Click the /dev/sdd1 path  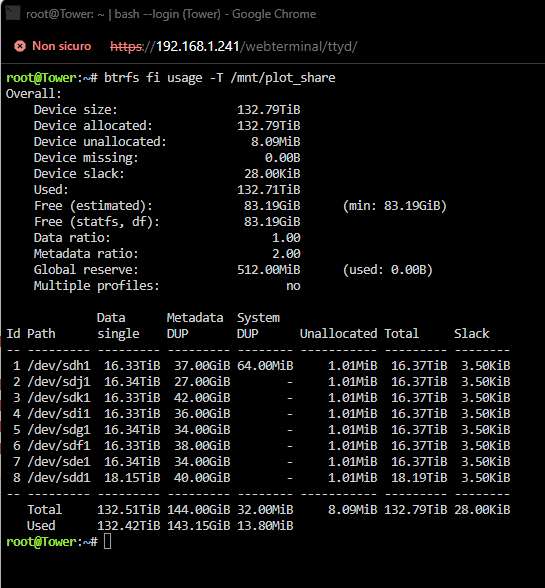59,478
